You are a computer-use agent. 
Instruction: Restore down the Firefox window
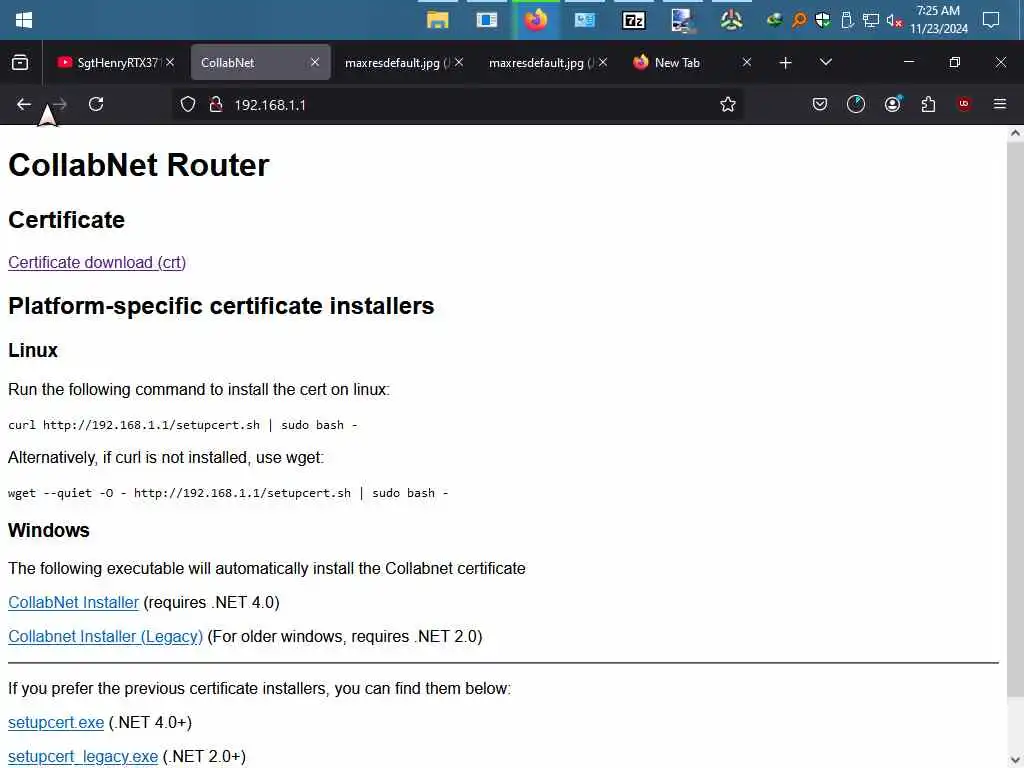tap(955, 62)
